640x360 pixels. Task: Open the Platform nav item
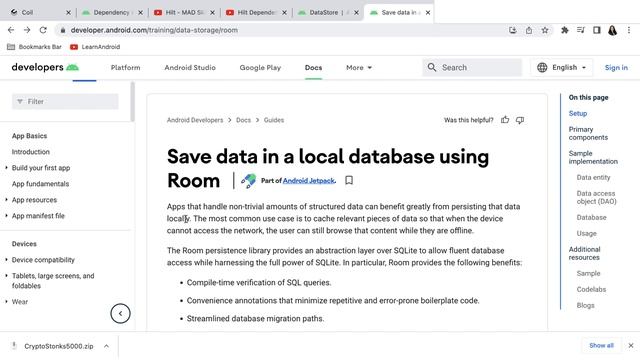pyautogui.click(x=125, y=68)
